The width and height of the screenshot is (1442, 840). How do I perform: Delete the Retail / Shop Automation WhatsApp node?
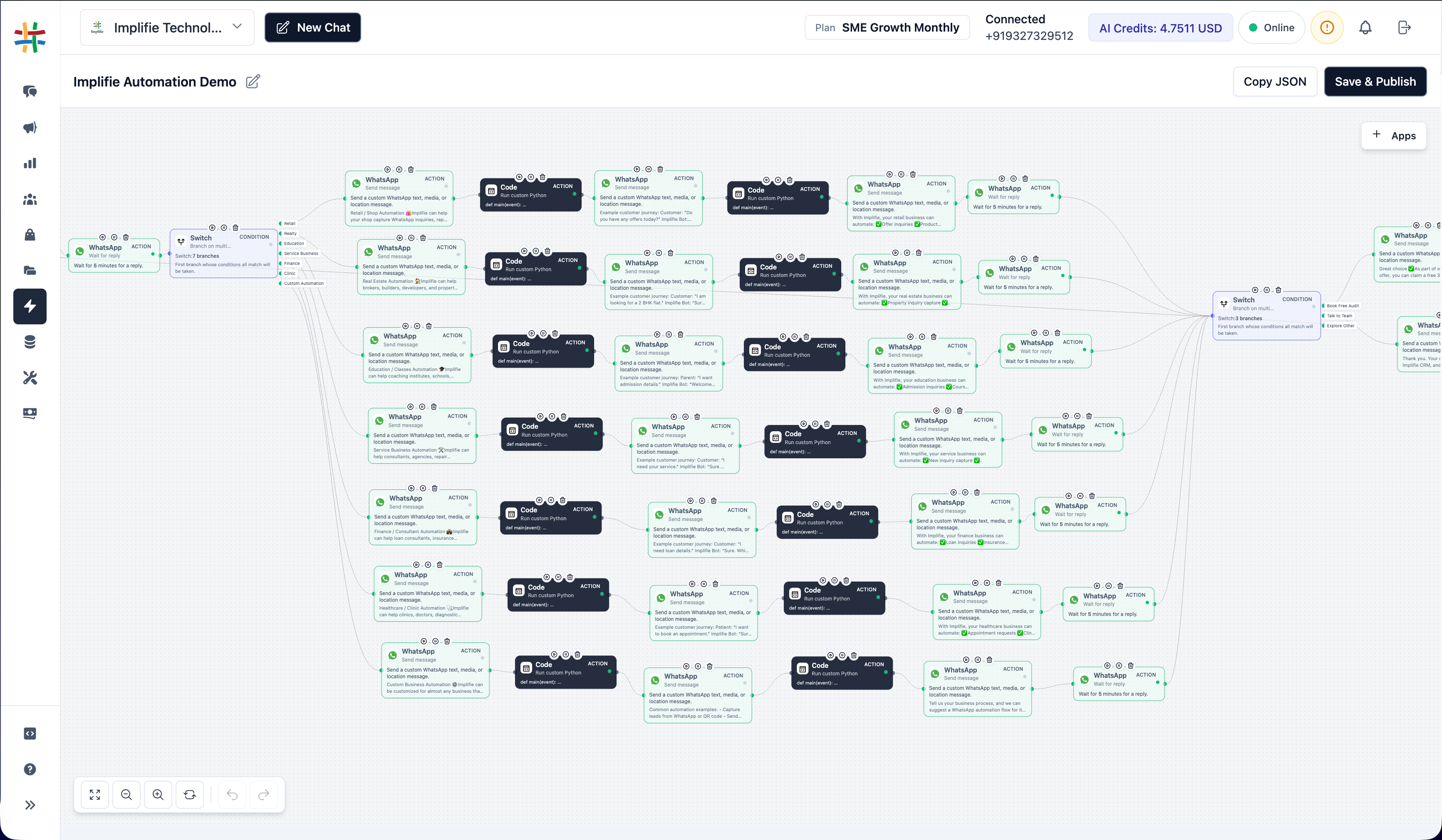pyautogui.click(x=411, y=170)
